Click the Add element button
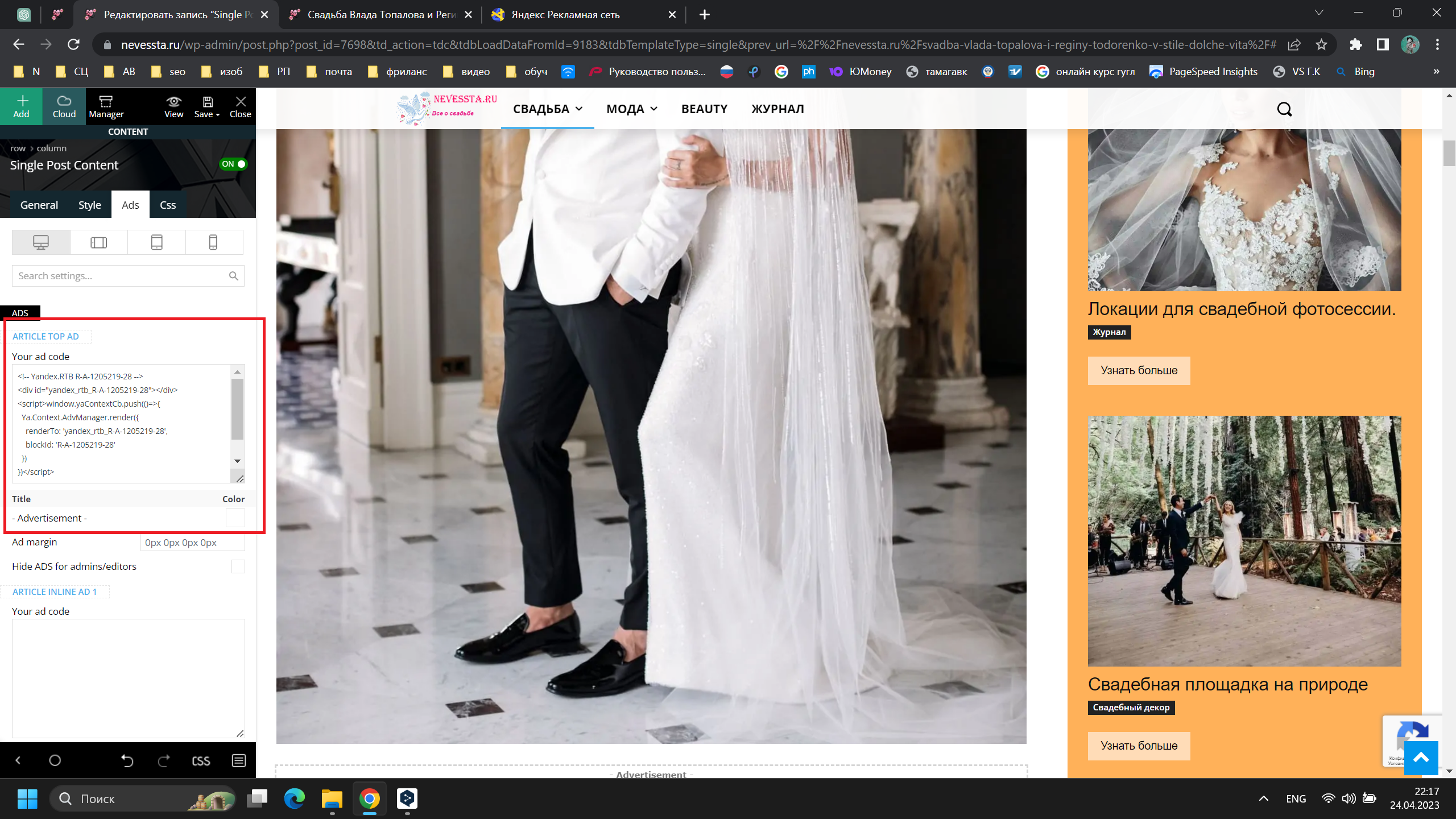This screenshot has width=1456, height=819. pyautogui.click(x=22, y=106)
